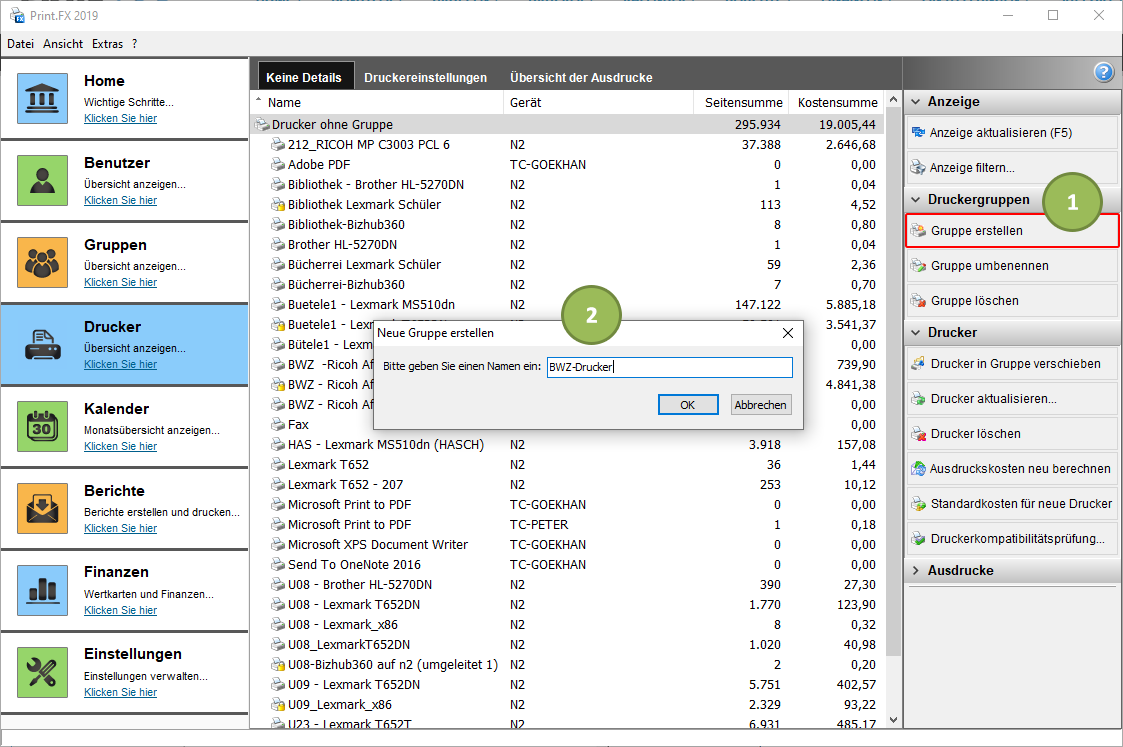Switch to the Übersicht der Ausdrucke tab

pyautogui.click(x=581, y=77)
